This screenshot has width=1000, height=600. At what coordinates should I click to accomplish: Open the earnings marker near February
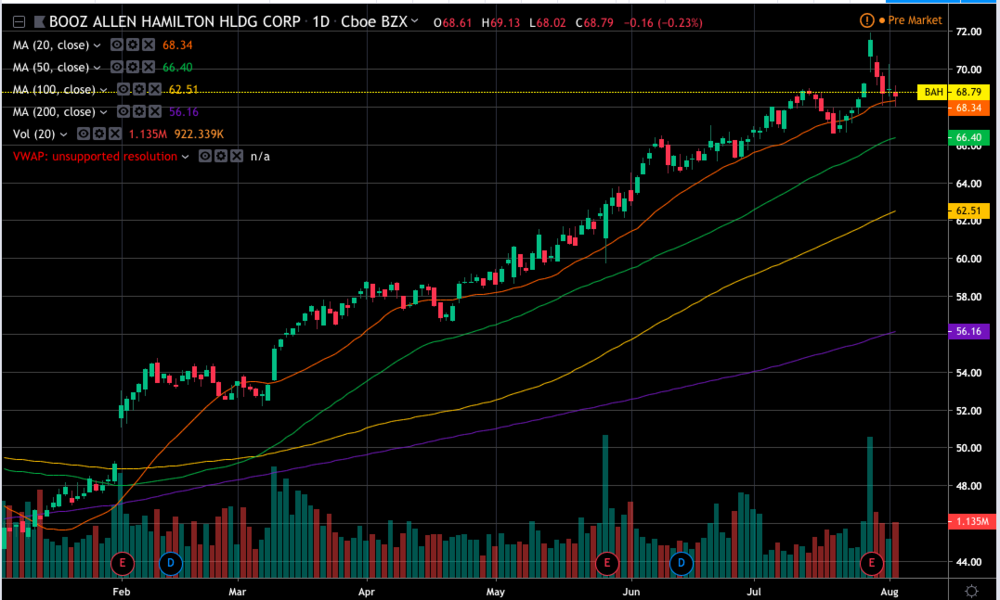click(x=124, y=563)
